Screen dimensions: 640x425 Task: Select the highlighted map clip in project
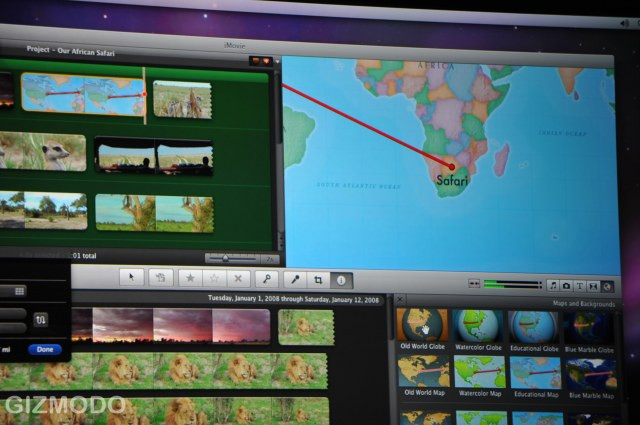83,93
